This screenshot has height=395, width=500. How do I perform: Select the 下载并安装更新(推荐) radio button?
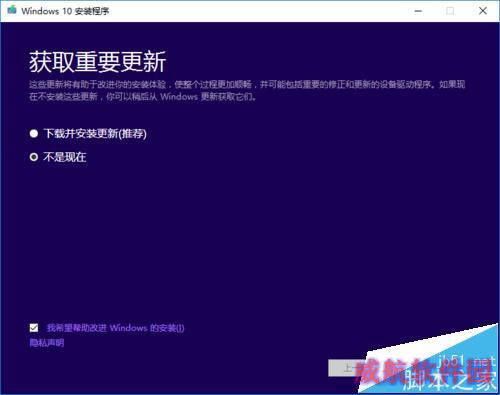[34, 134]
